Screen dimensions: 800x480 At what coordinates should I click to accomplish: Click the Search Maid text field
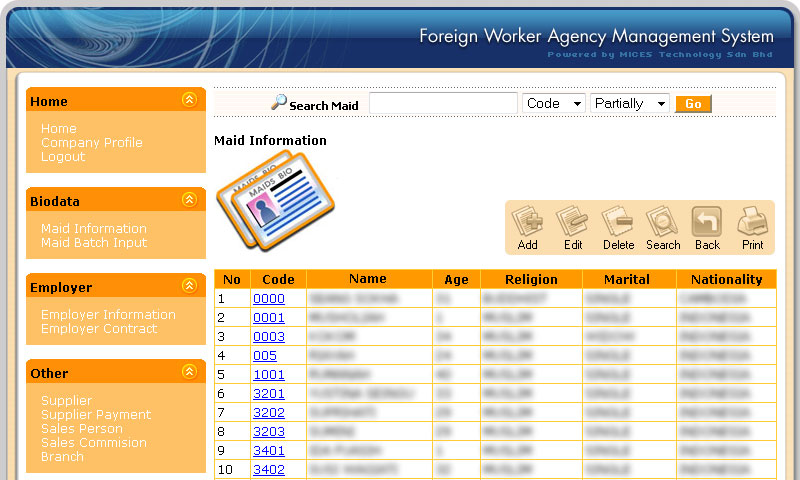click(x=443, y=103)
